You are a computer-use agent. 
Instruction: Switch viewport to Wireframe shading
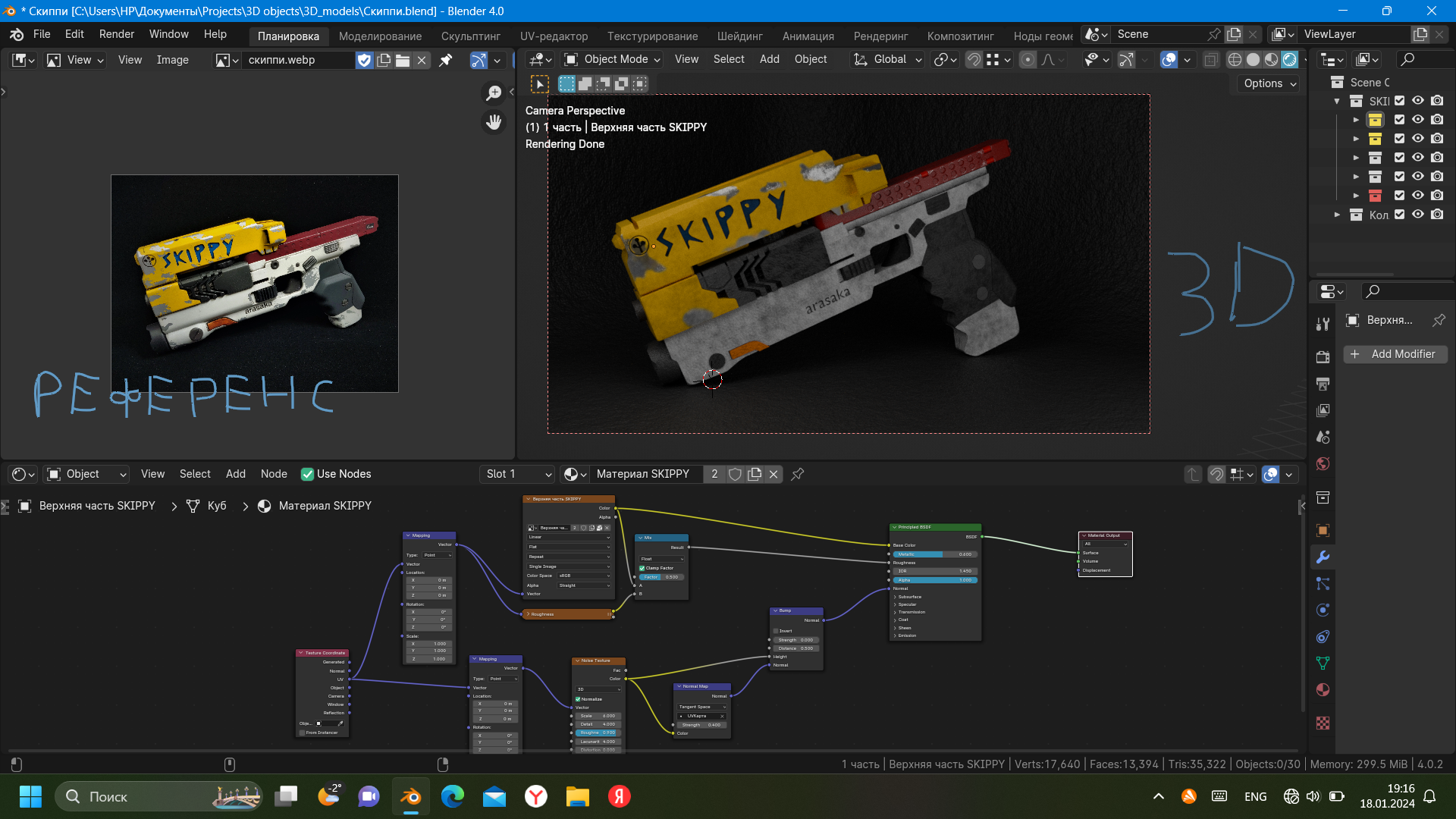point(1235,59)
